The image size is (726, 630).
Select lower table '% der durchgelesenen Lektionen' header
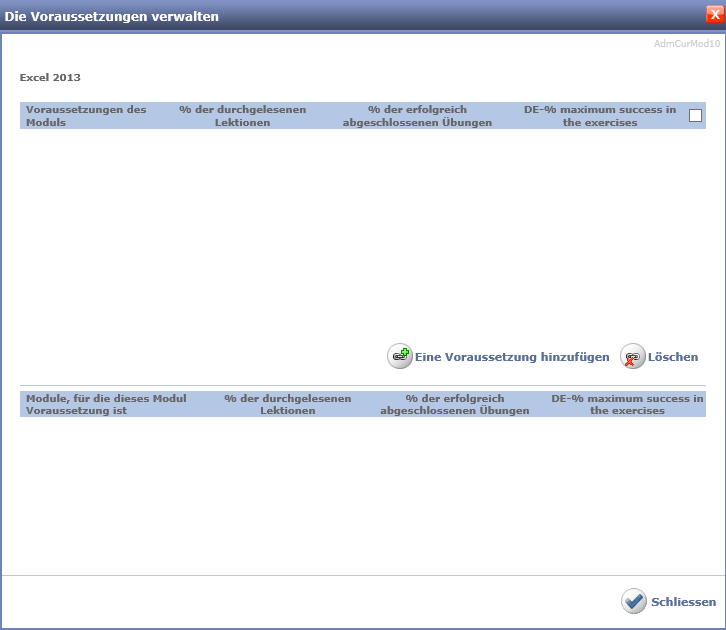click(287, 404)
